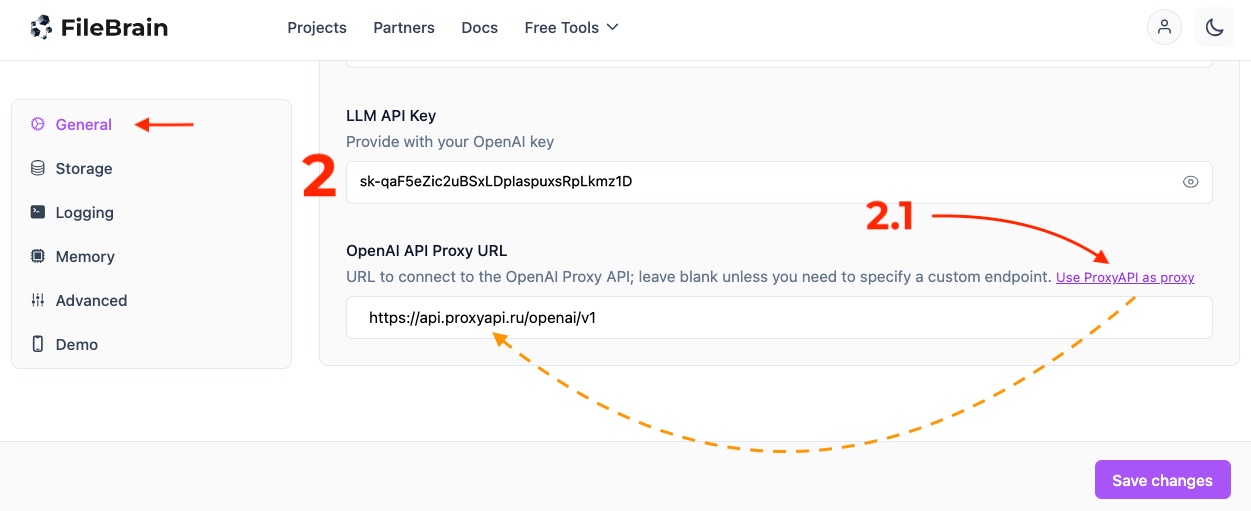The image size is (1251, 511).
Task: Click the Memory chip icon
Action: 38,257
